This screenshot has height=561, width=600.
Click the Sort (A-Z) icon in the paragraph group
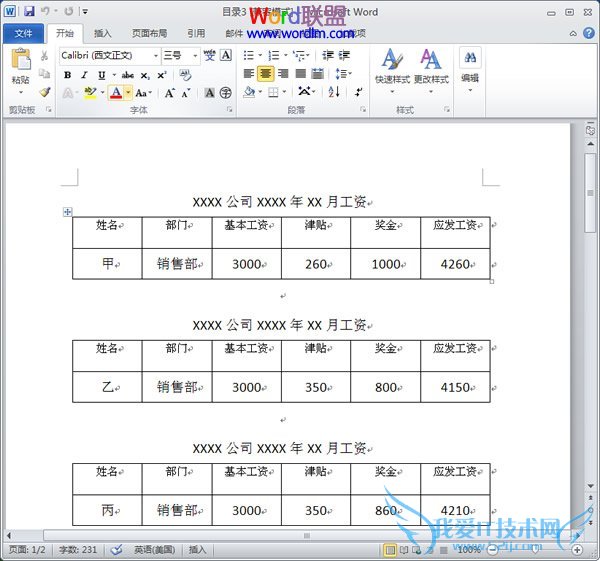tap(334, 92)
